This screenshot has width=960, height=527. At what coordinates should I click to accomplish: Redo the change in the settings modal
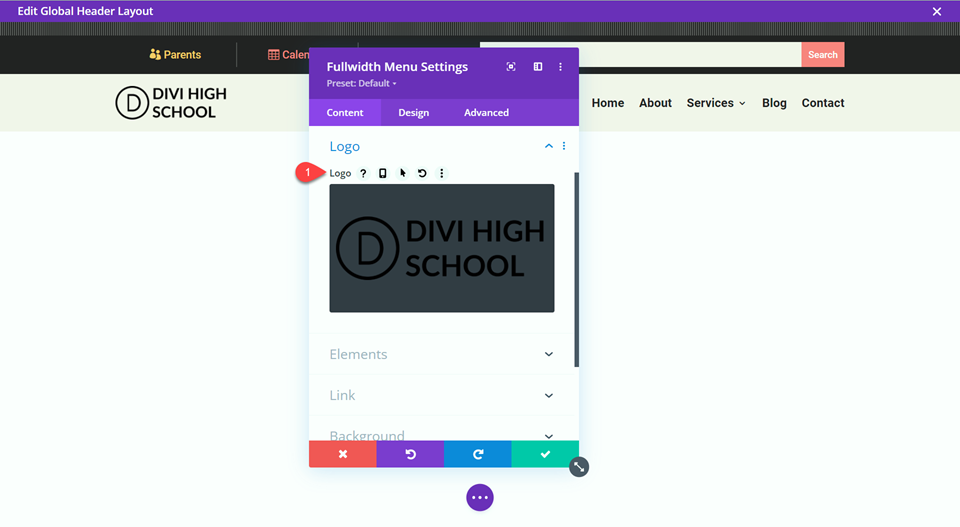coord(478,454)
